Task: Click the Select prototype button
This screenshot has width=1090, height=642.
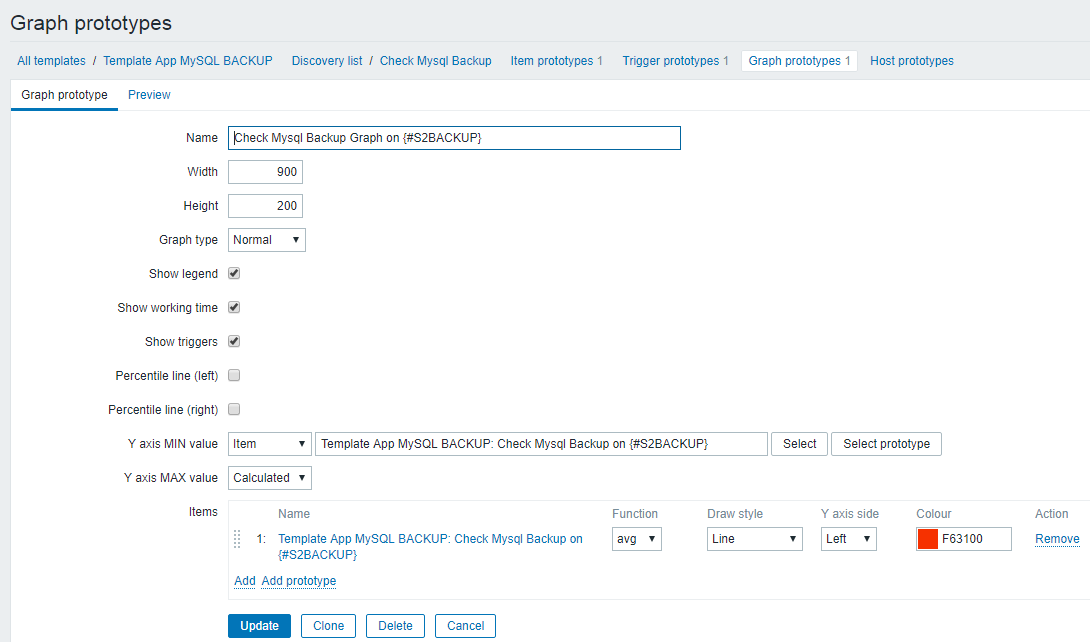Action: tap(886, 444)
